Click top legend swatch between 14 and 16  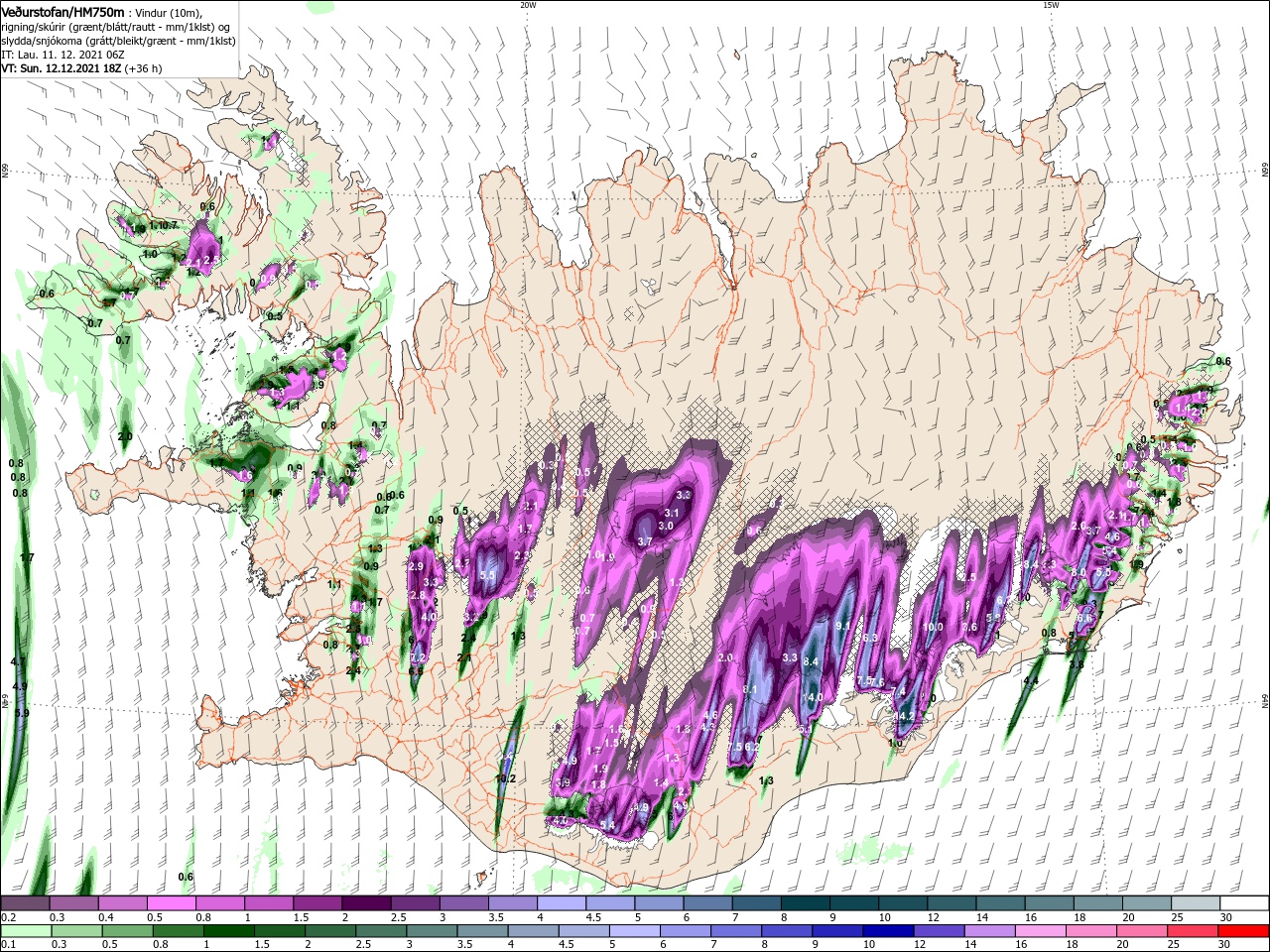1000,903
